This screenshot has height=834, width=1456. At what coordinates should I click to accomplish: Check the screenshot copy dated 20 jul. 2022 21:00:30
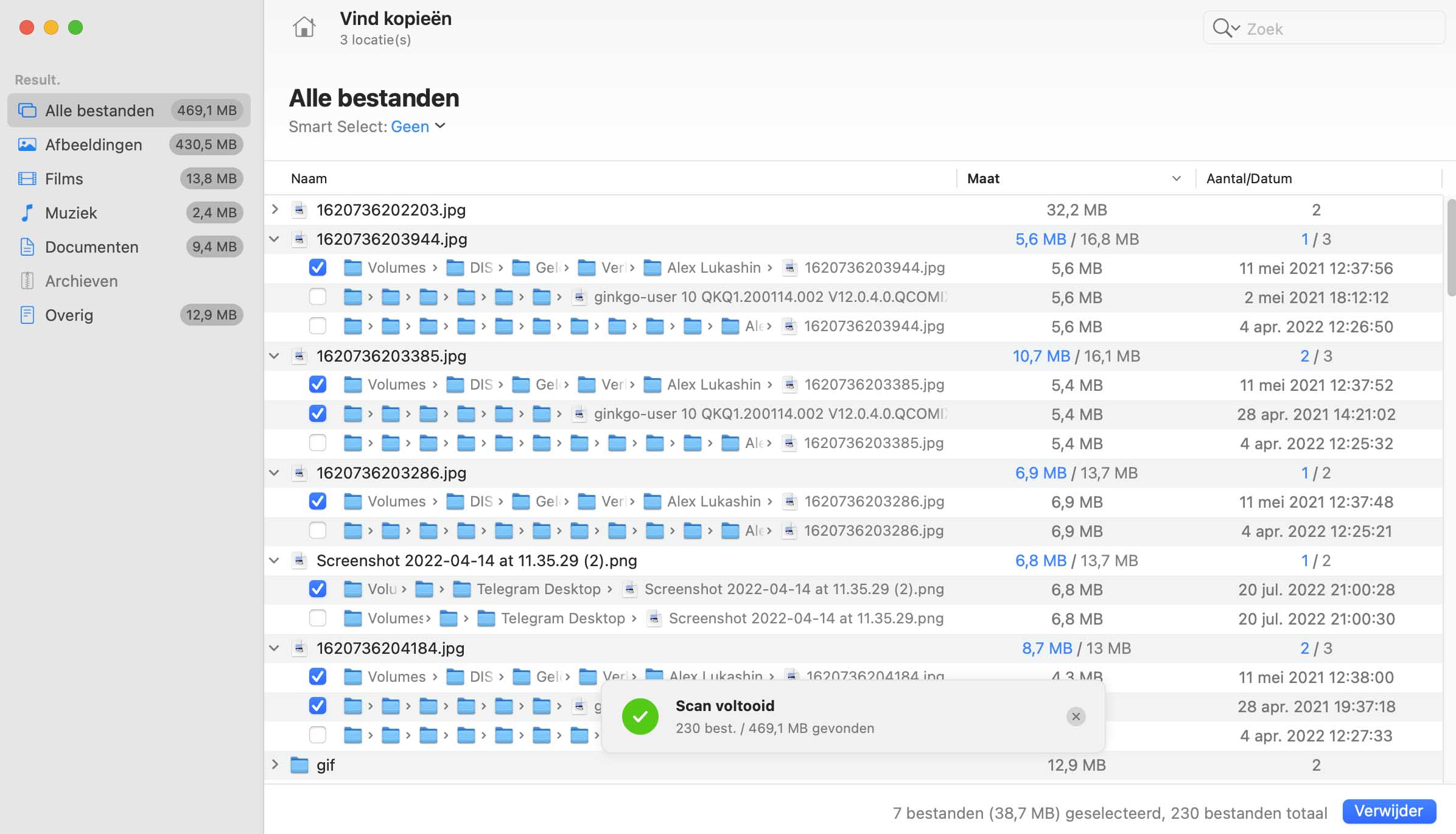point(318,618)
